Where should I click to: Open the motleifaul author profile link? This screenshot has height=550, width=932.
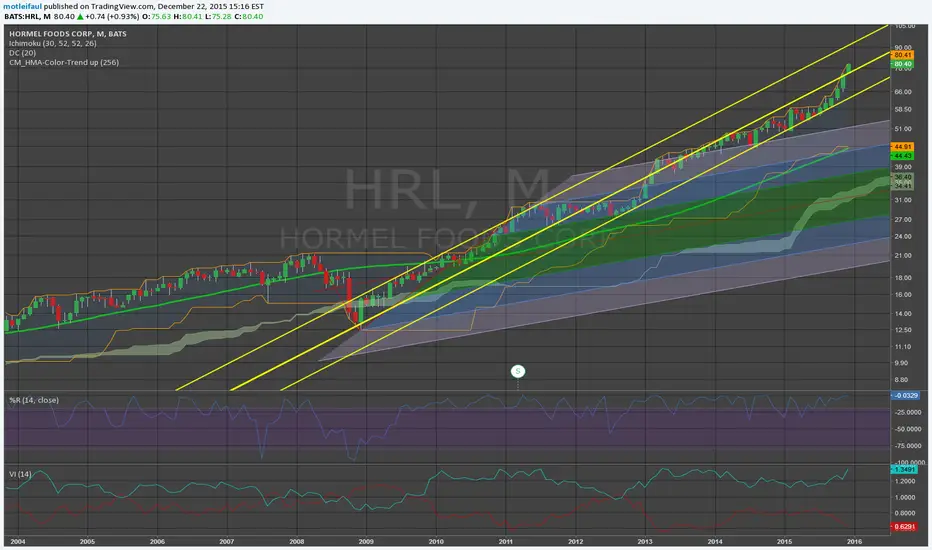[23, 6]
